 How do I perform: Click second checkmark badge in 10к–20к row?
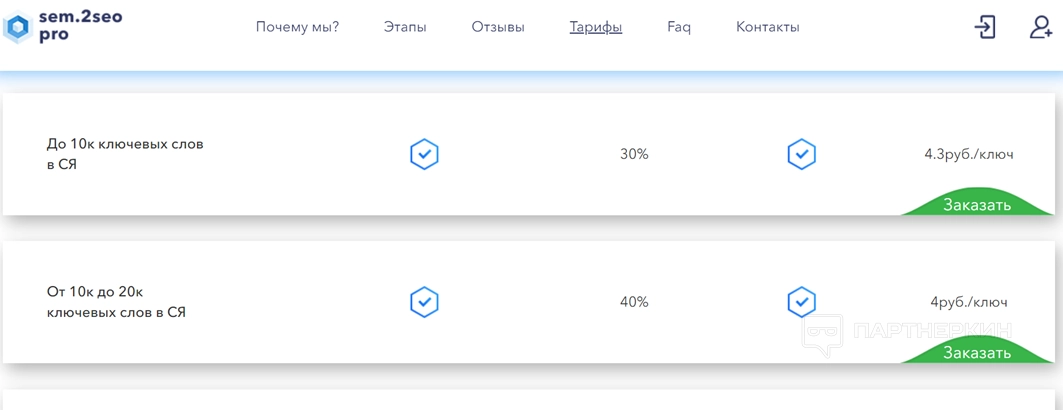point(801,302)
